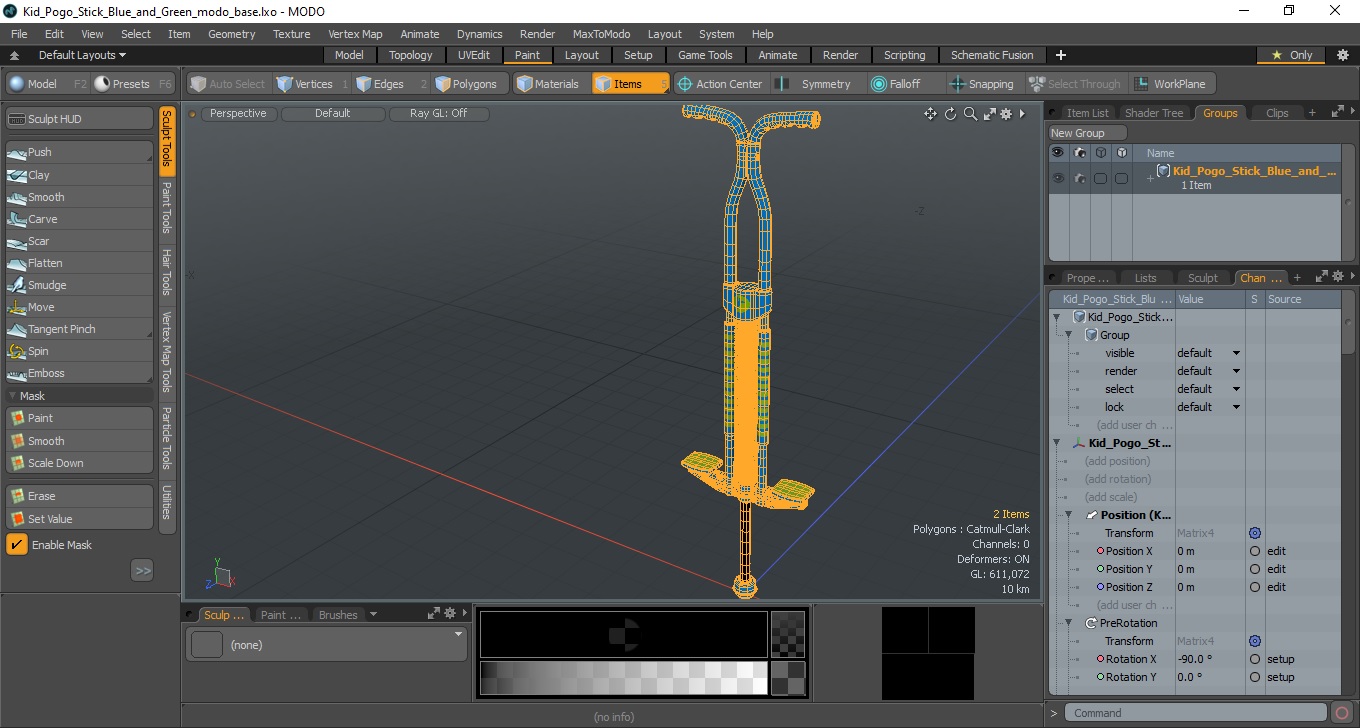Select the Tangent Pinch tool

[x=80, y=329]
